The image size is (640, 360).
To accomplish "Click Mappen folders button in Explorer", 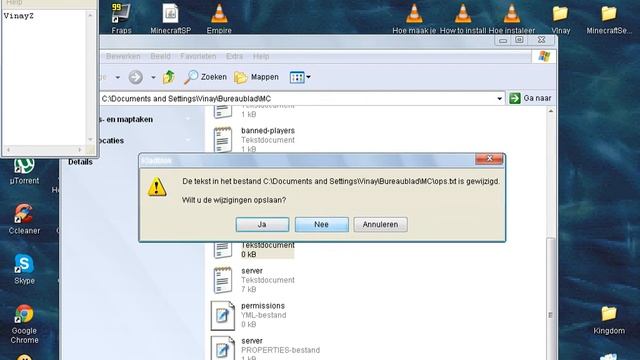I will 256,77.
